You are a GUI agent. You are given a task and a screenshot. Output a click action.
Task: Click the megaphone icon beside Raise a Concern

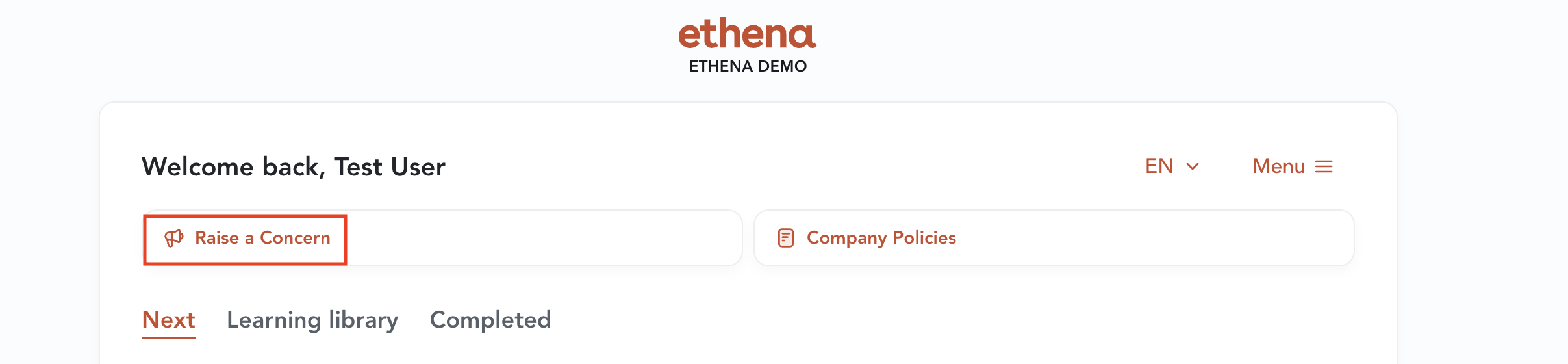[173, 238]
